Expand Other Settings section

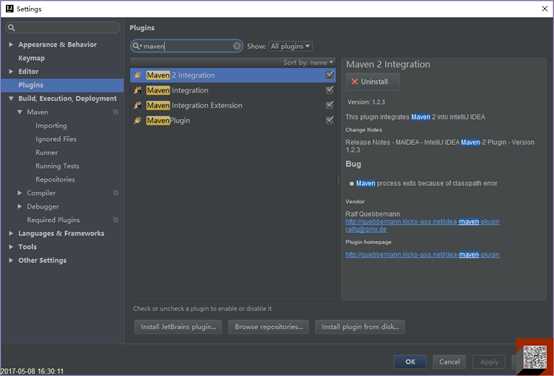11,260
